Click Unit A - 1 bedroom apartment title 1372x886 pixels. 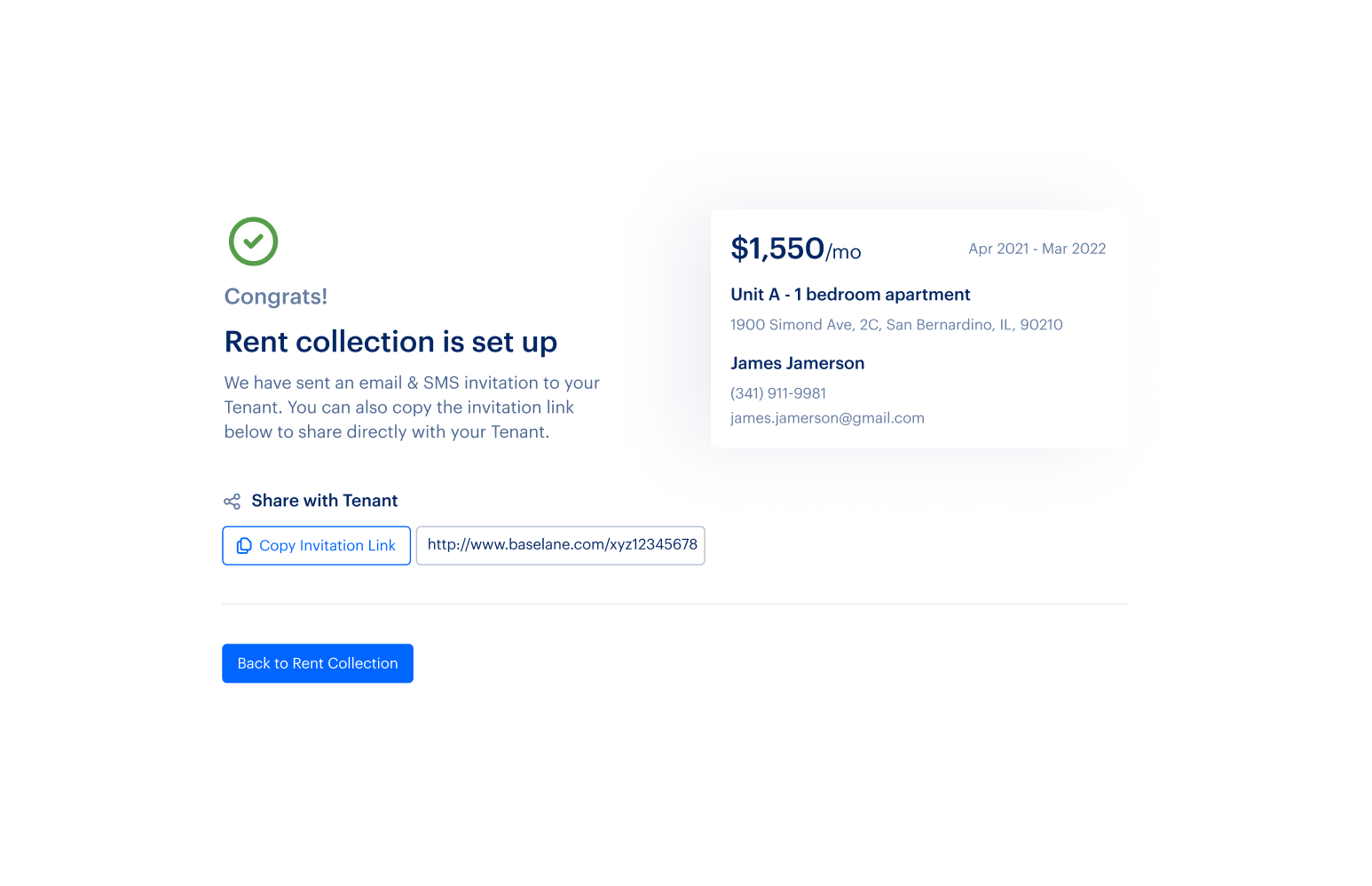click(850, 295)
